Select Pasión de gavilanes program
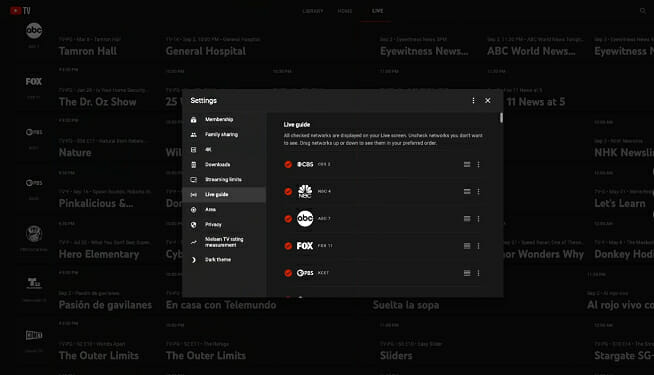This screenshot has width=654, height=375. [x=105, y=305]
